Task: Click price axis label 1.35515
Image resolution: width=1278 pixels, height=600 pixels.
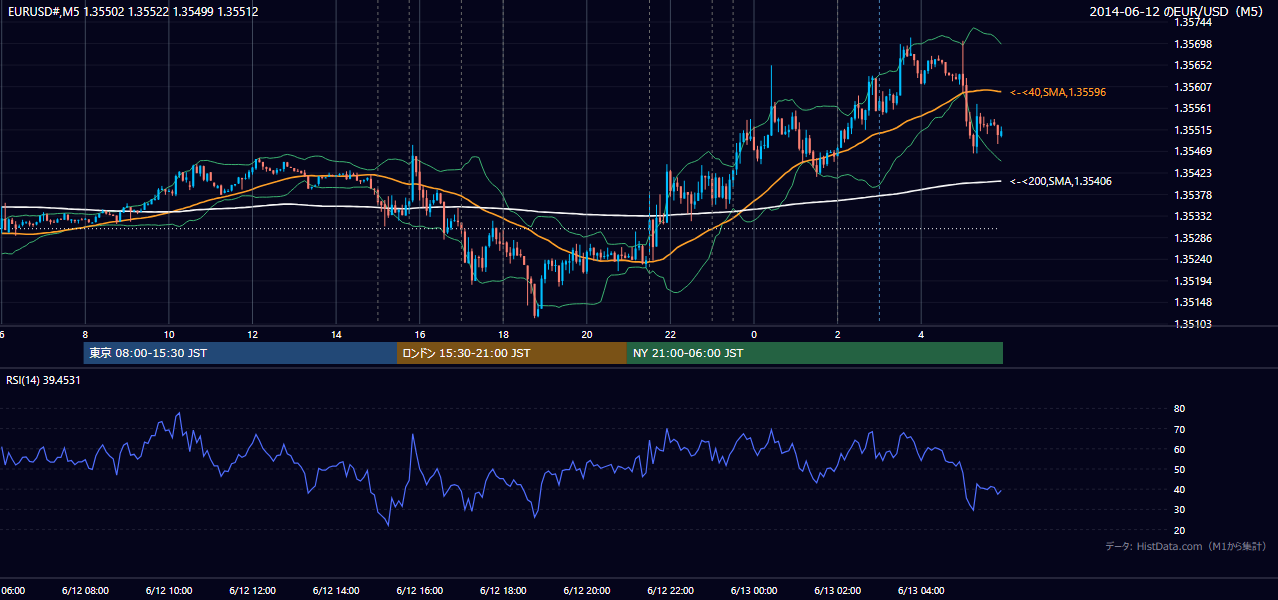Action: pos(1193,130)
